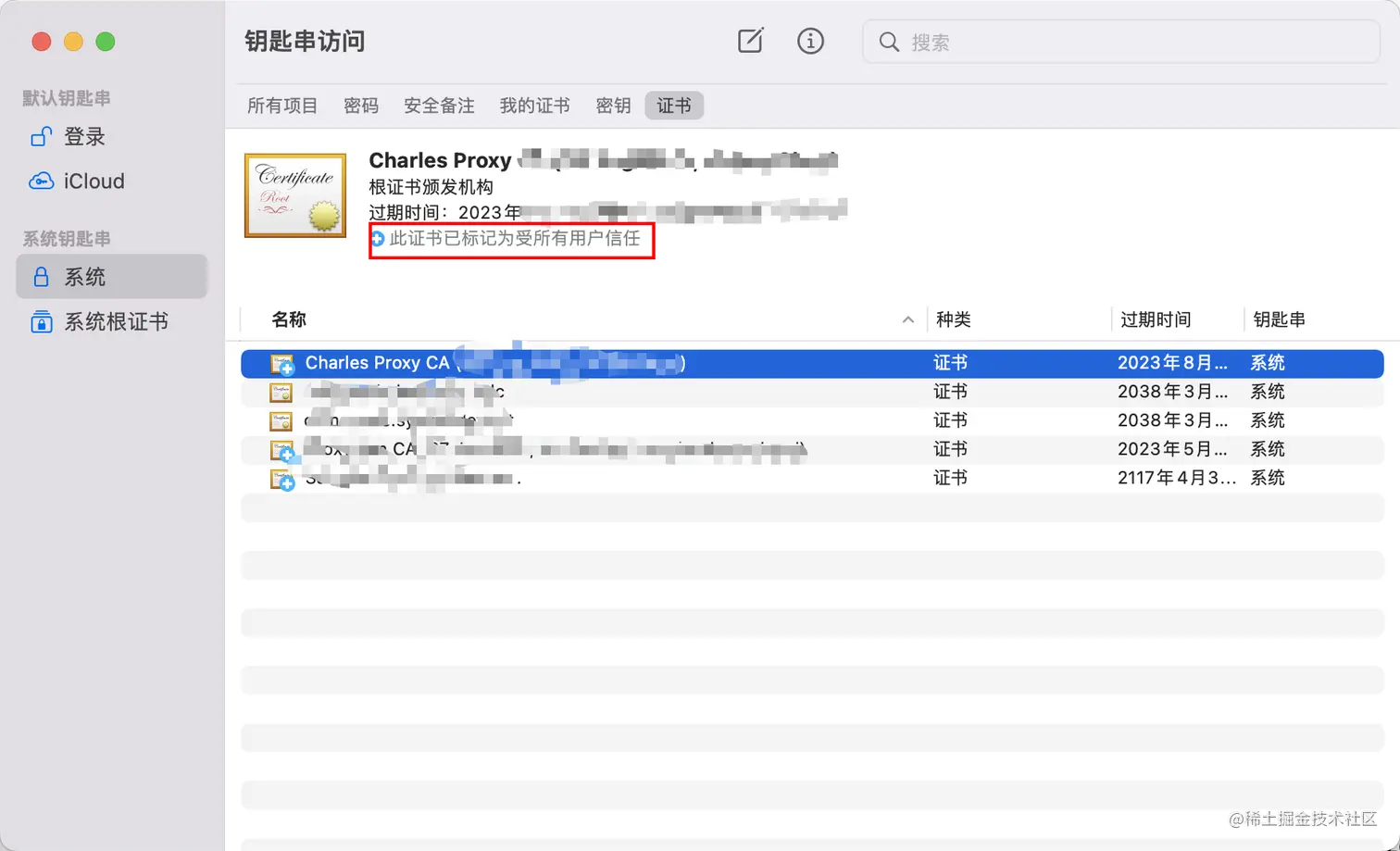The width and height of the screenshot is (1400, 851).
Task: Click the magnifying glass in the search field
Action: [x=888, y=42]
